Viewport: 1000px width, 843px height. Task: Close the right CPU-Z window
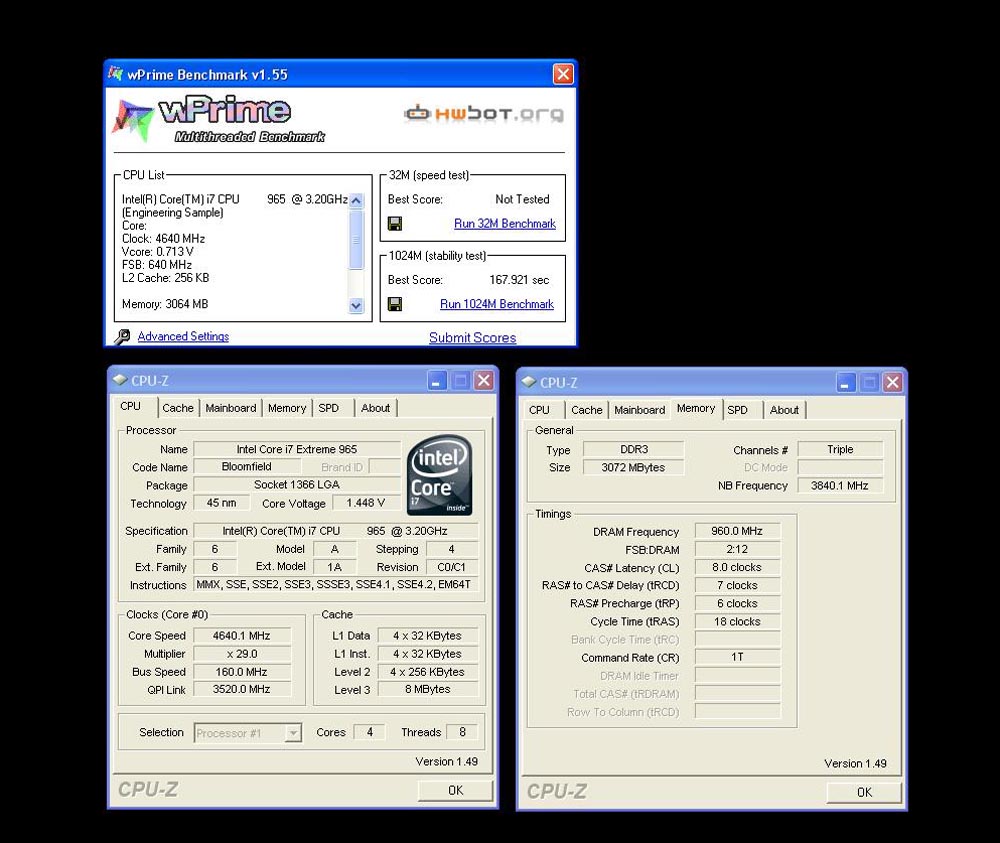pos(893,383)
